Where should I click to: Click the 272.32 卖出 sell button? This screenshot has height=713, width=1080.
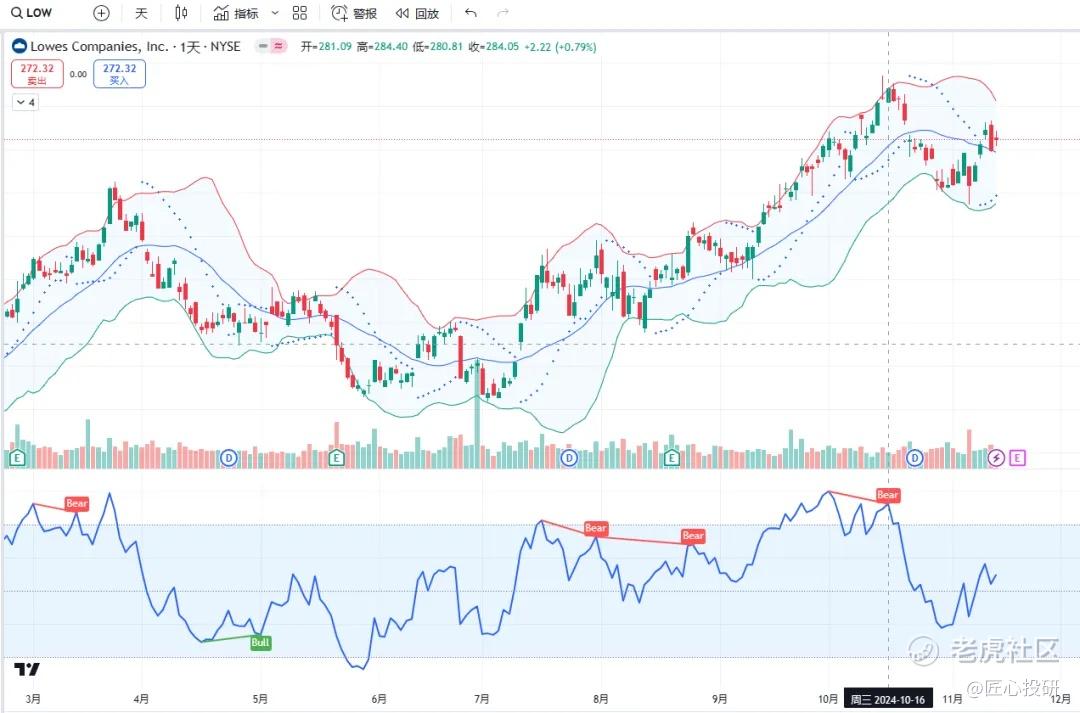click(x=37, y=74)
